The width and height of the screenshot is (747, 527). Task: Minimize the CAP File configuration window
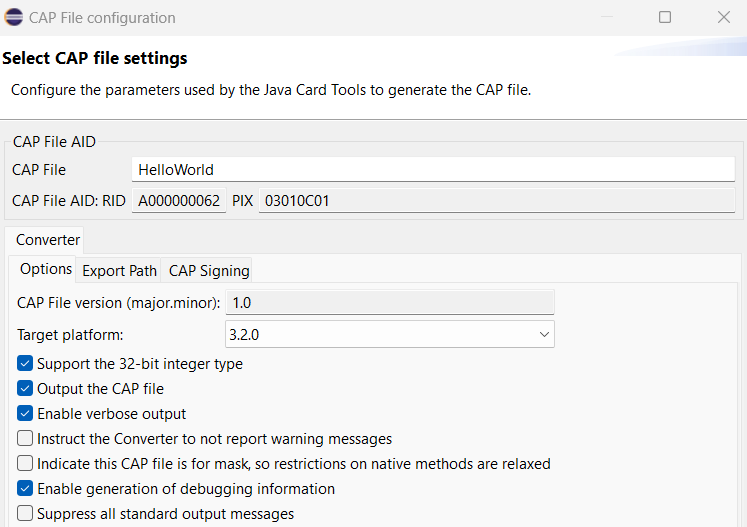click(606, 17)
